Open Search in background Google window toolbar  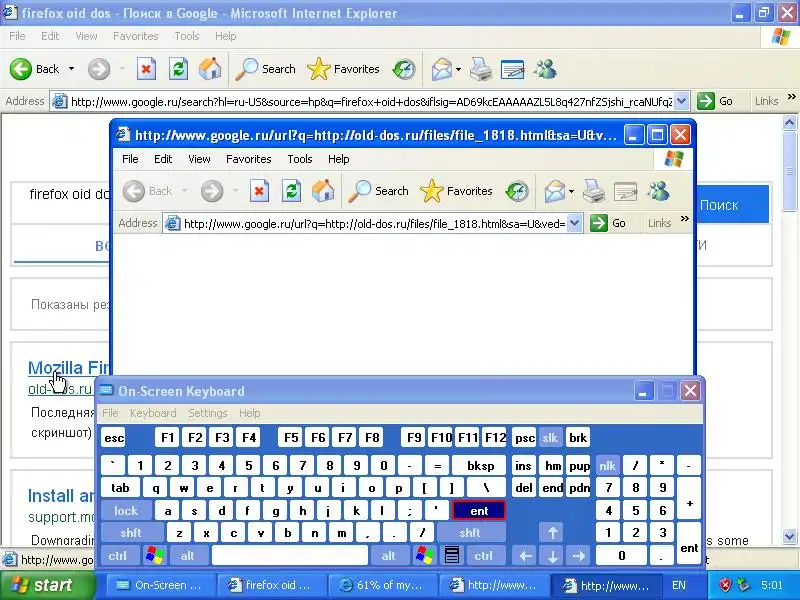tap(265, 69)
